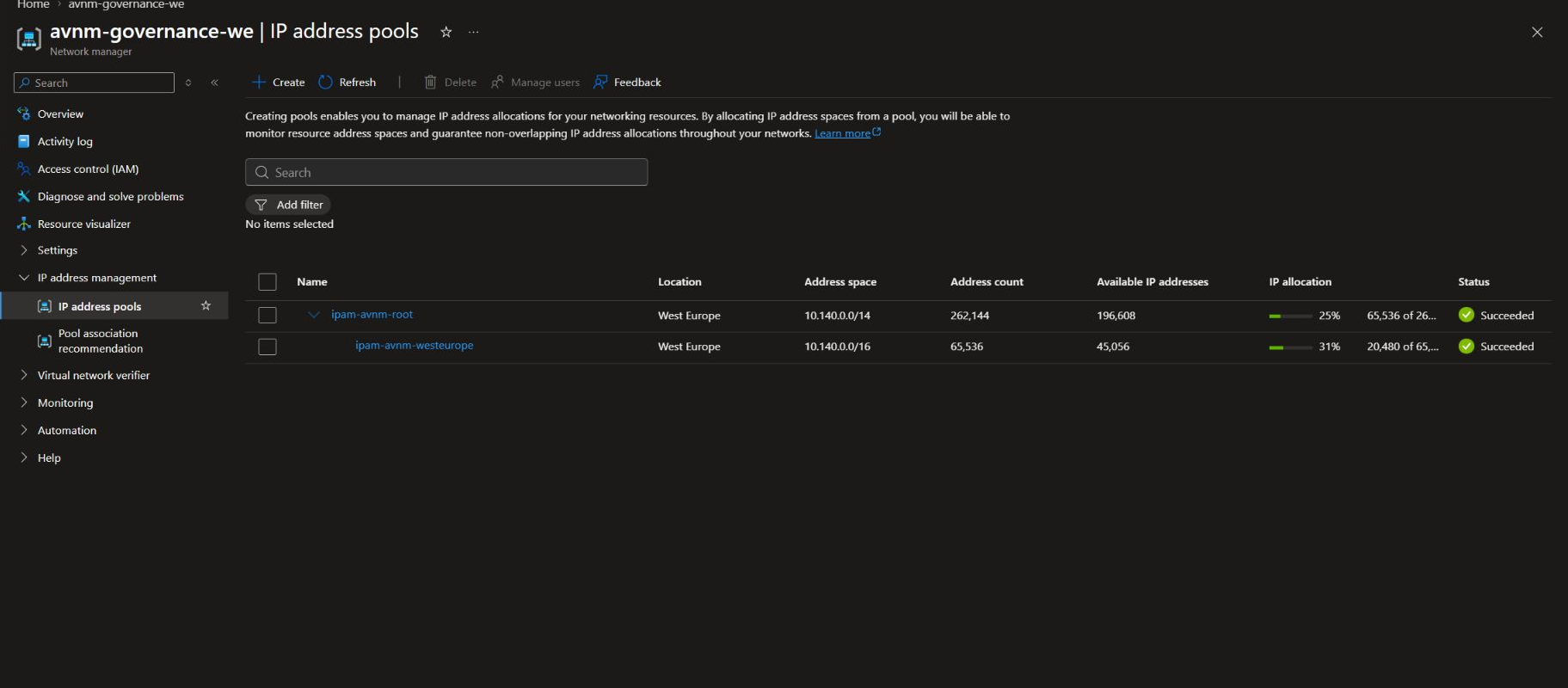
Task: Click the Location column header
Action: tap(679, 282)
